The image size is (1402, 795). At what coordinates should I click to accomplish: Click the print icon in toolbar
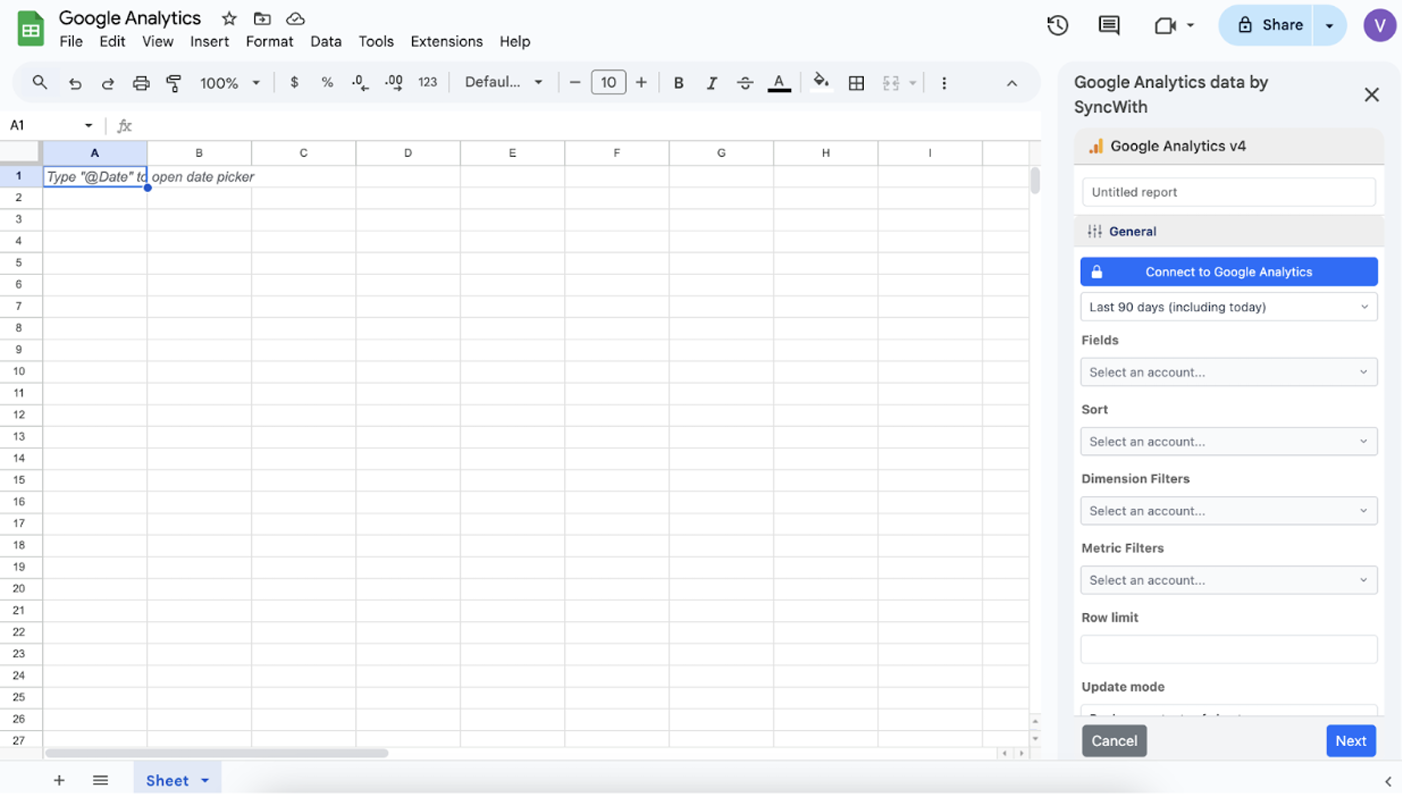click(141, 83)
